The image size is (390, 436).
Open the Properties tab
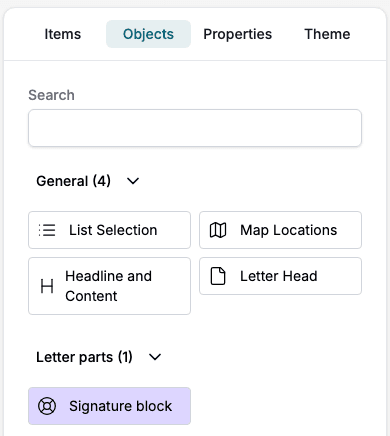(x=238, y=34)
